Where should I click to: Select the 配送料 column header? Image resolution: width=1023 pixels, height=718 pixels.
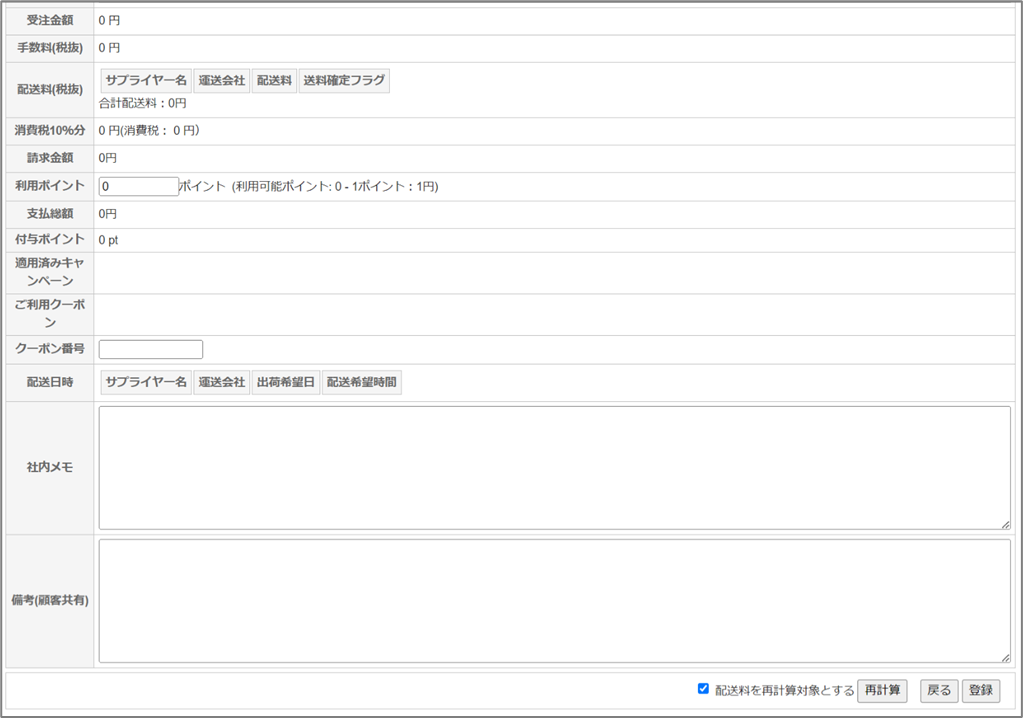click(x=273, y=81)
